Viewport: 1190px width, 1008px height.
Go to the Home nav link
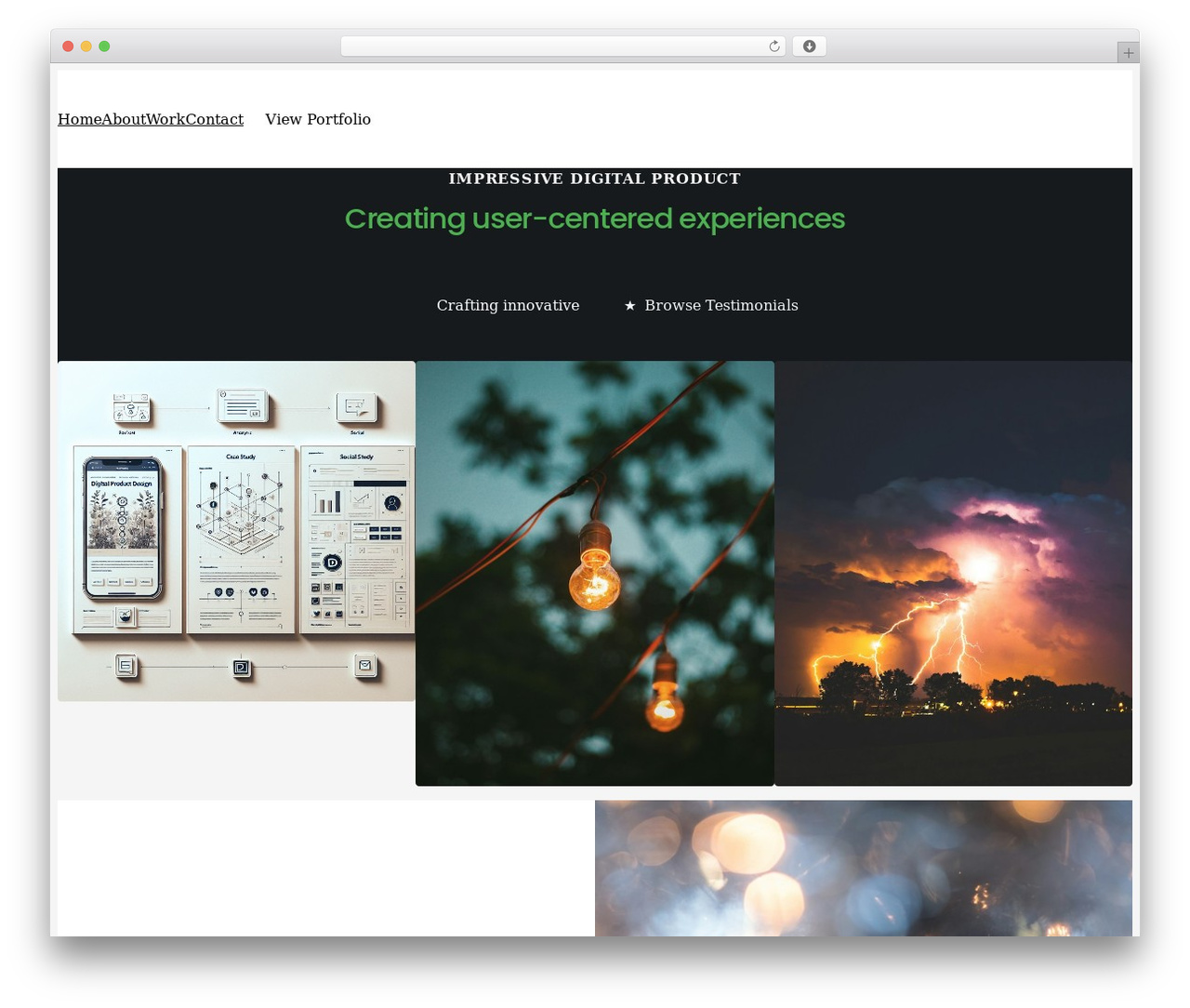pos(79,119)
